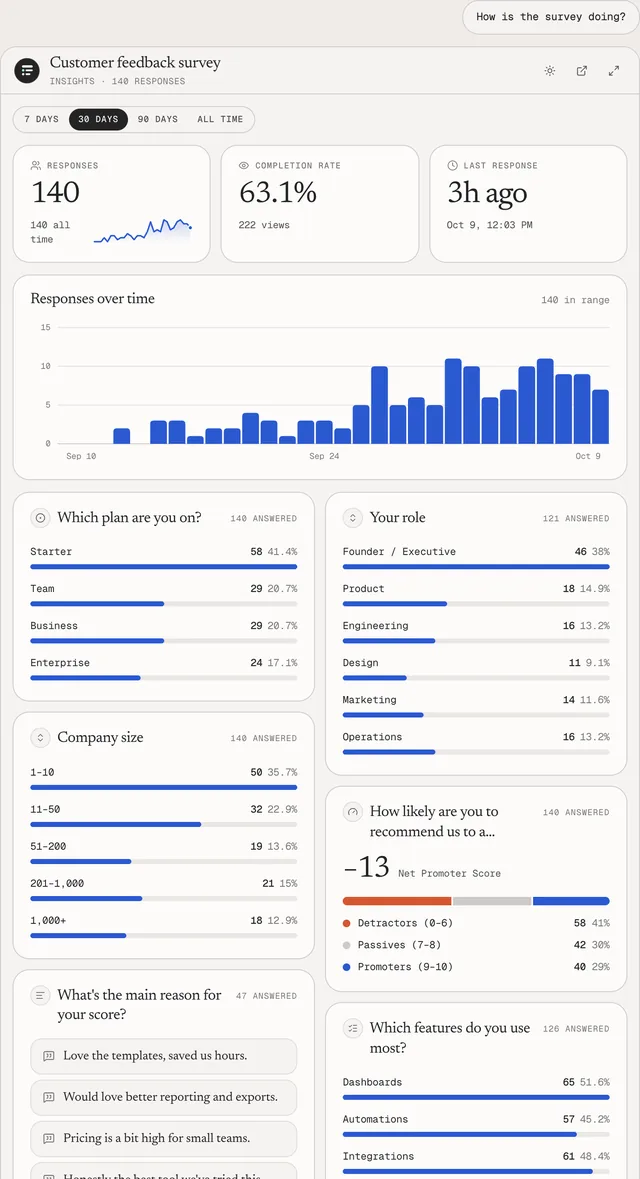Switch to the 90 Days range
Image resolution: width=640 pixels, height=1179 pixels.
[x=158, y=120]
